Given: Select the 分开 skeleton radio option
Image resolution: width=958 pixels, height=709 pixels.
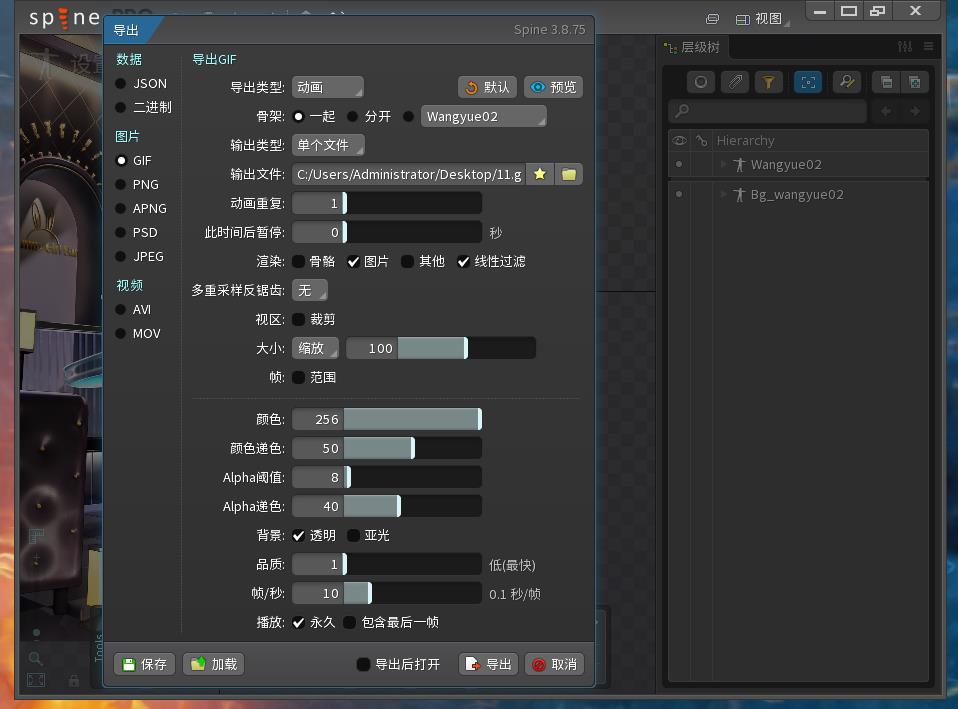Looking at the screenshot, I should pos(353,116).
